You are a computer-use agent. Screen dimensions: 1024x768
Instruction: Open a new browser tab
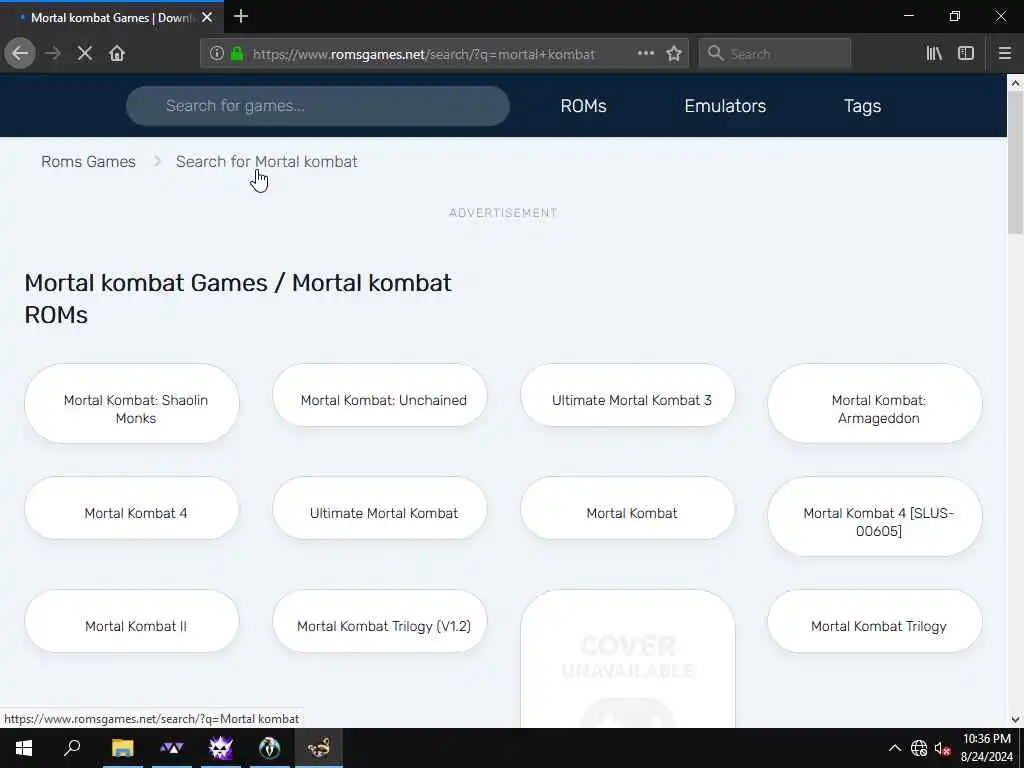(241, 16)
